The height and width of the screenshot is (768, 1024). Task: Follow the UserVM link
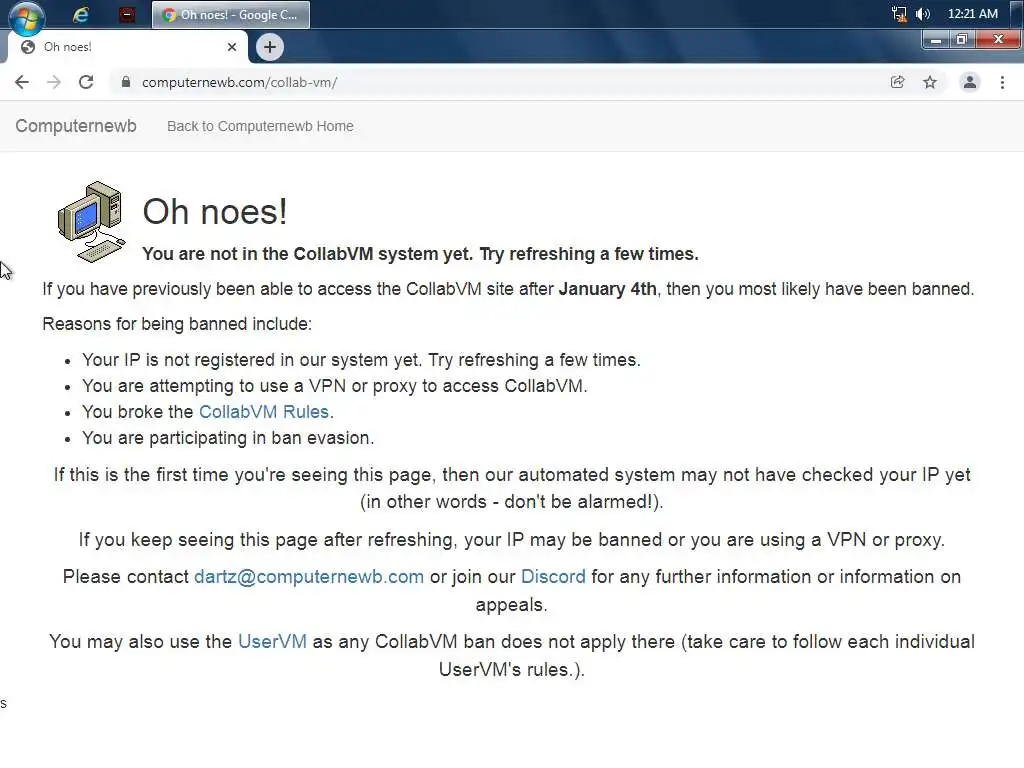click(x=272, y=641)
